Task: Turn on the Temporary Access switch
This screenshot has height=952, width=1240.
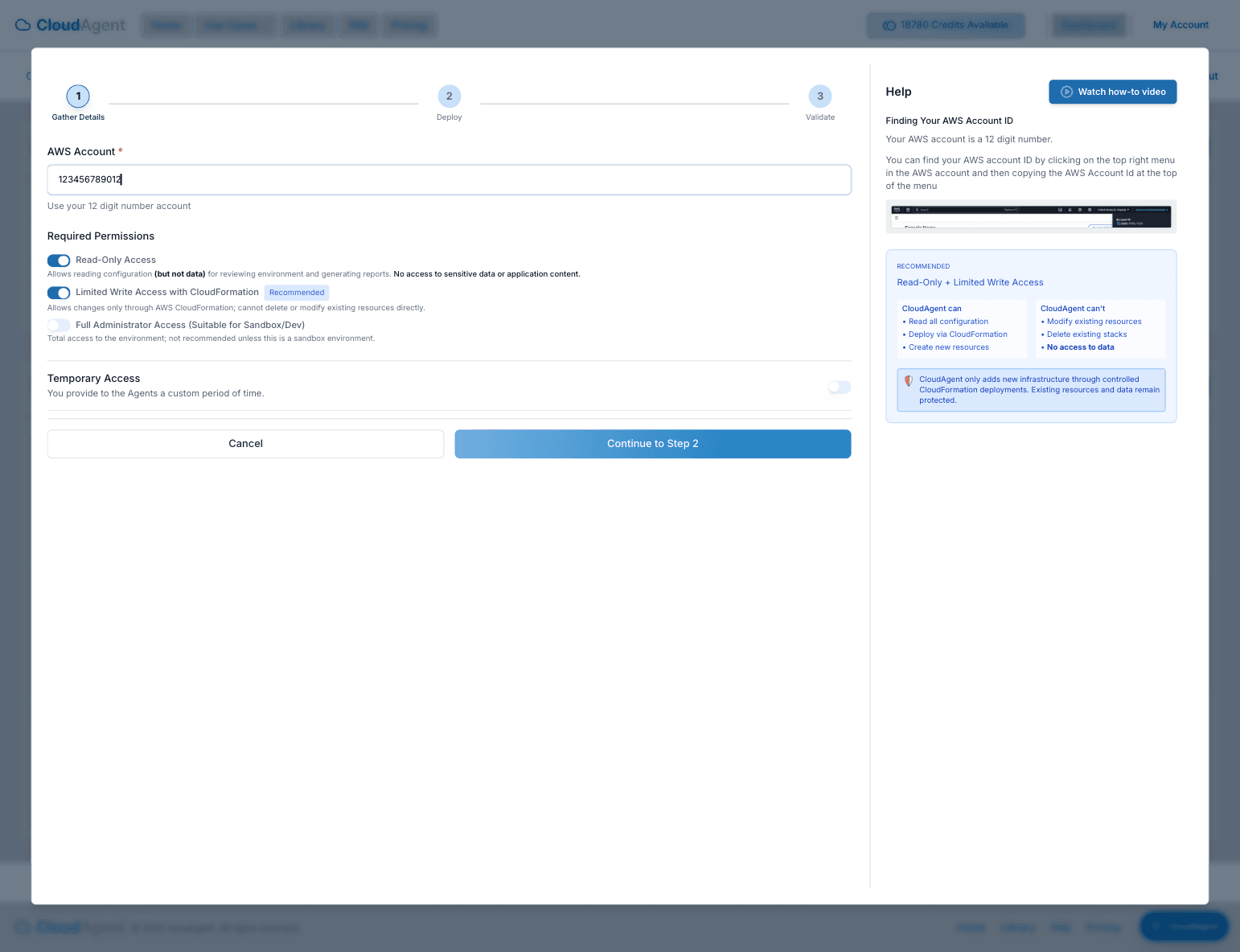Action: (838, 387)
